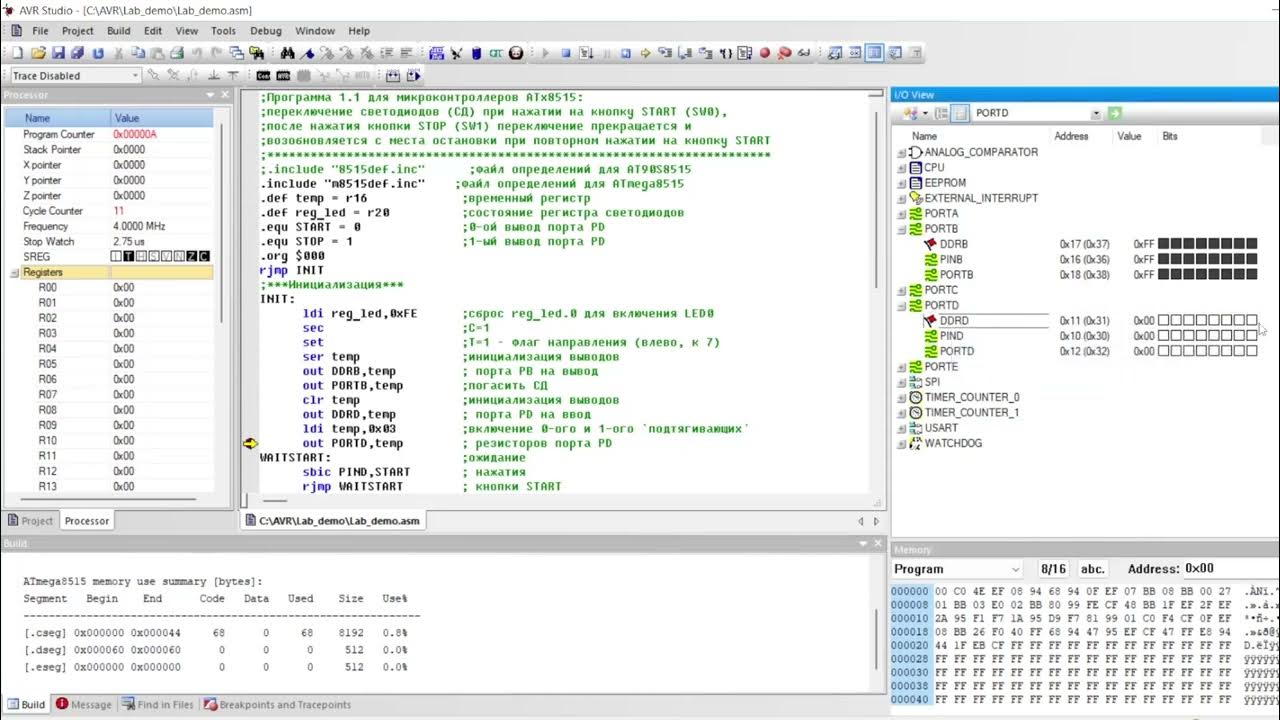The image size is (1280, 720).
Task: Open the PORTD combo box in I/O View
Action: pyautogui.click(x=1096, y=113)
